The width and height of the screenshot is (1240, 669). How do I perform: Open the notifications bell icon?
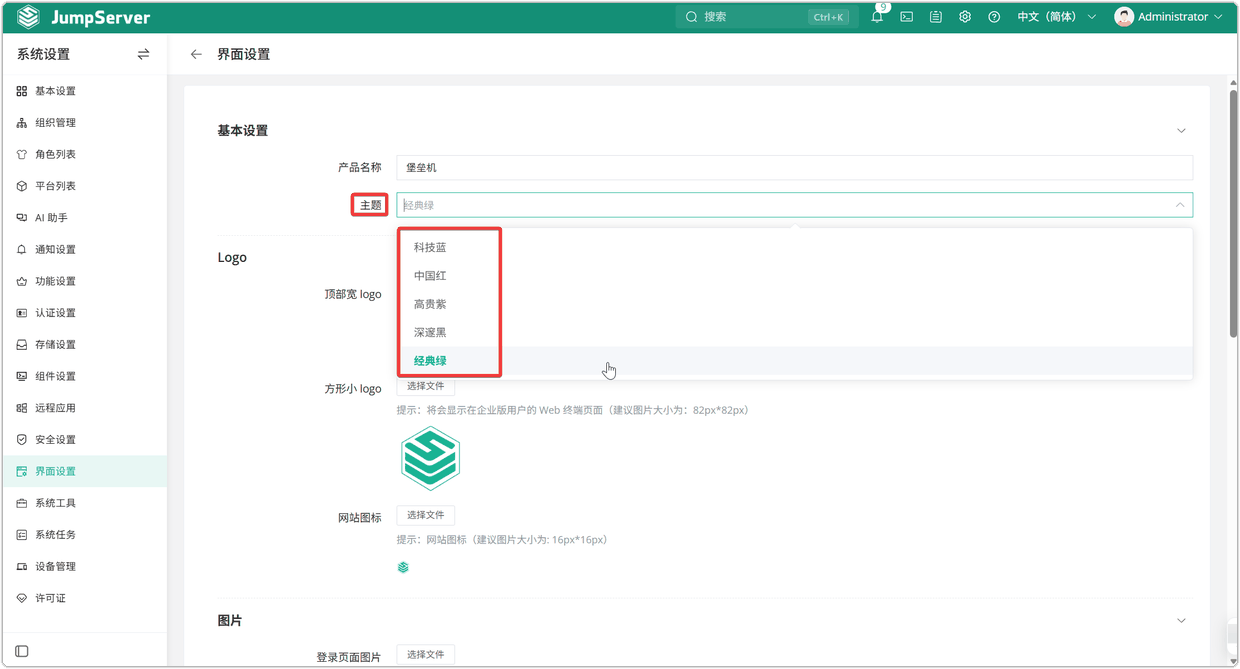(877, 17)
